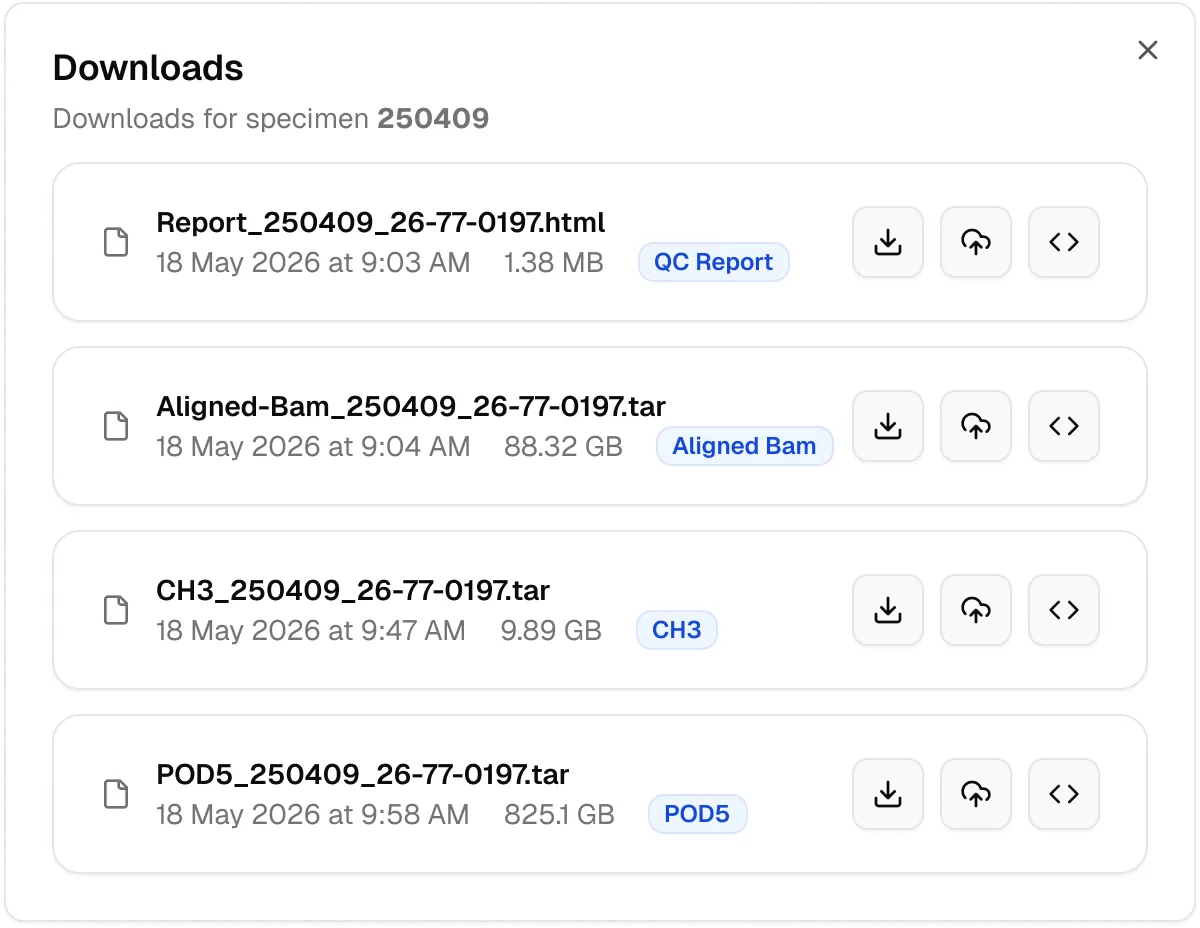This screenshot has width=1200, height=928.
Task: Upload Aligned-Bam tar to cloud
Action: (975, 426)
